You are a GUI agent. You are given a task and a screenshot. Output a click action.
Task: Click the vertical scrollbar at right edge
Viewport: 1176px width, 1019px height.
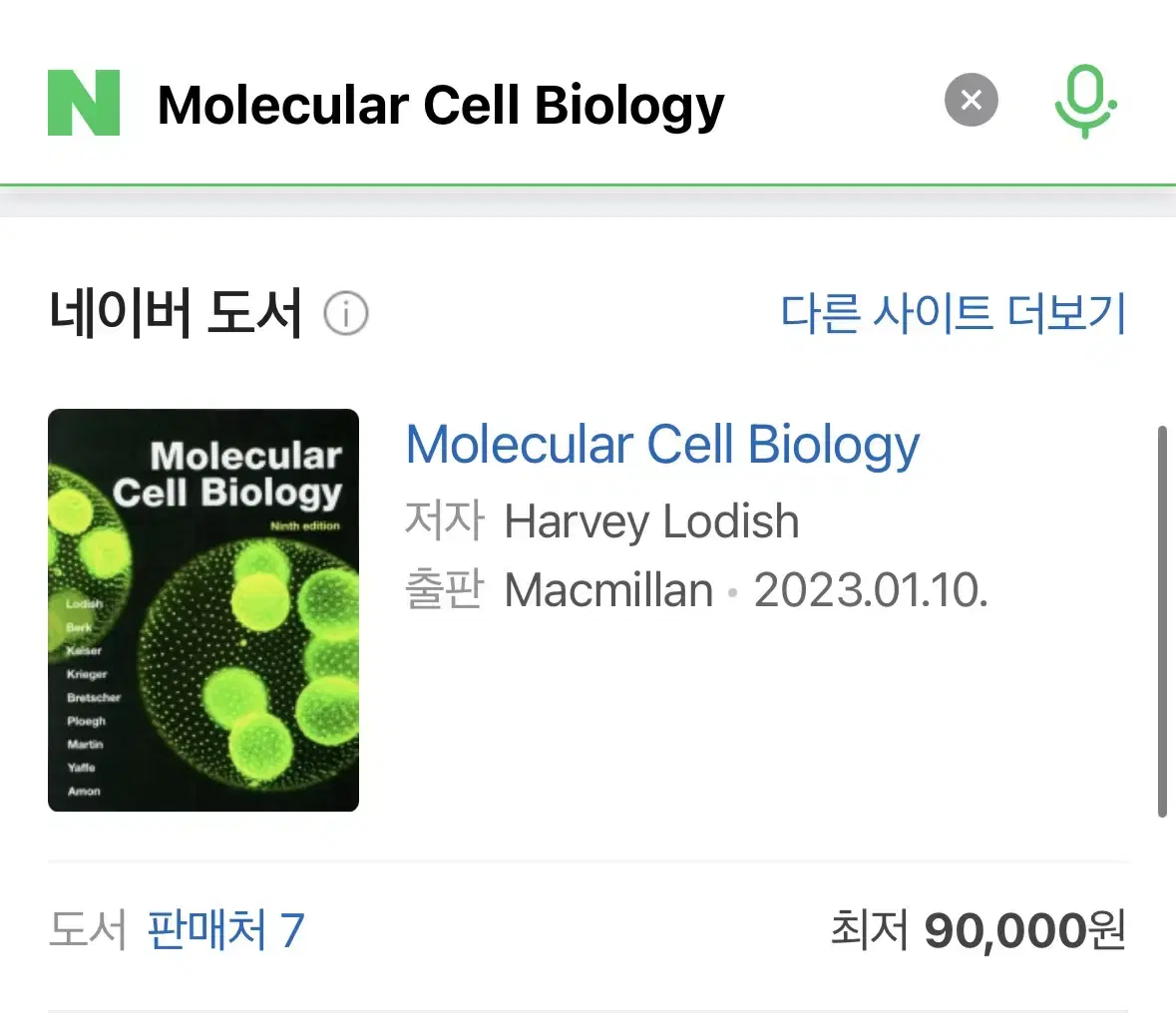click(x=1162, y=621)
